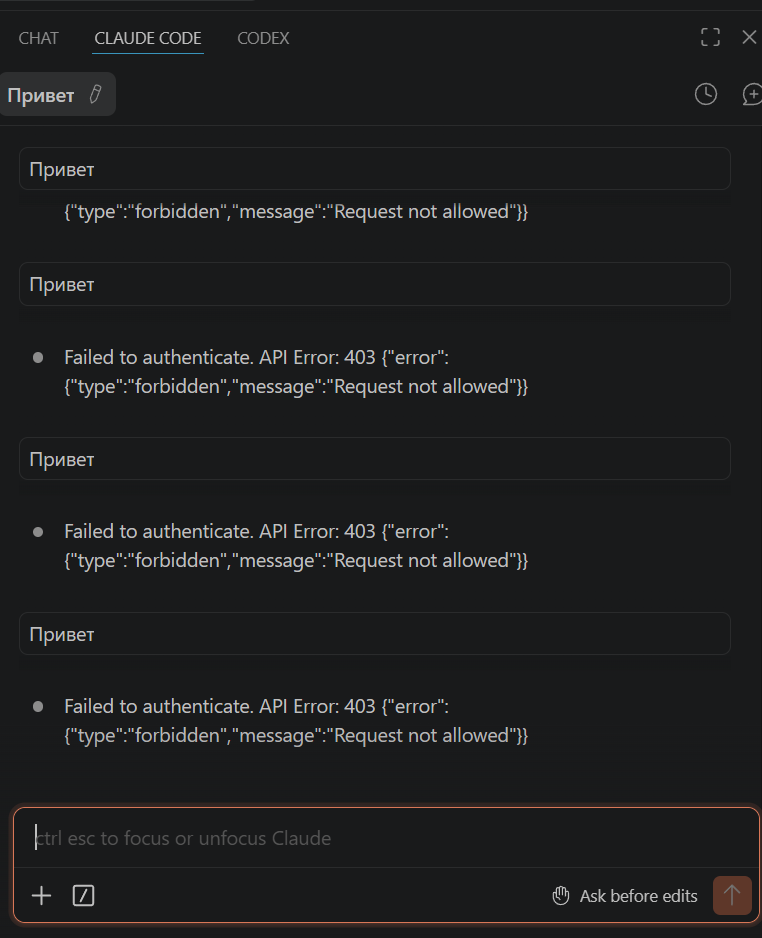
Task: Open session history clock icon
Action: pos(706,95)
